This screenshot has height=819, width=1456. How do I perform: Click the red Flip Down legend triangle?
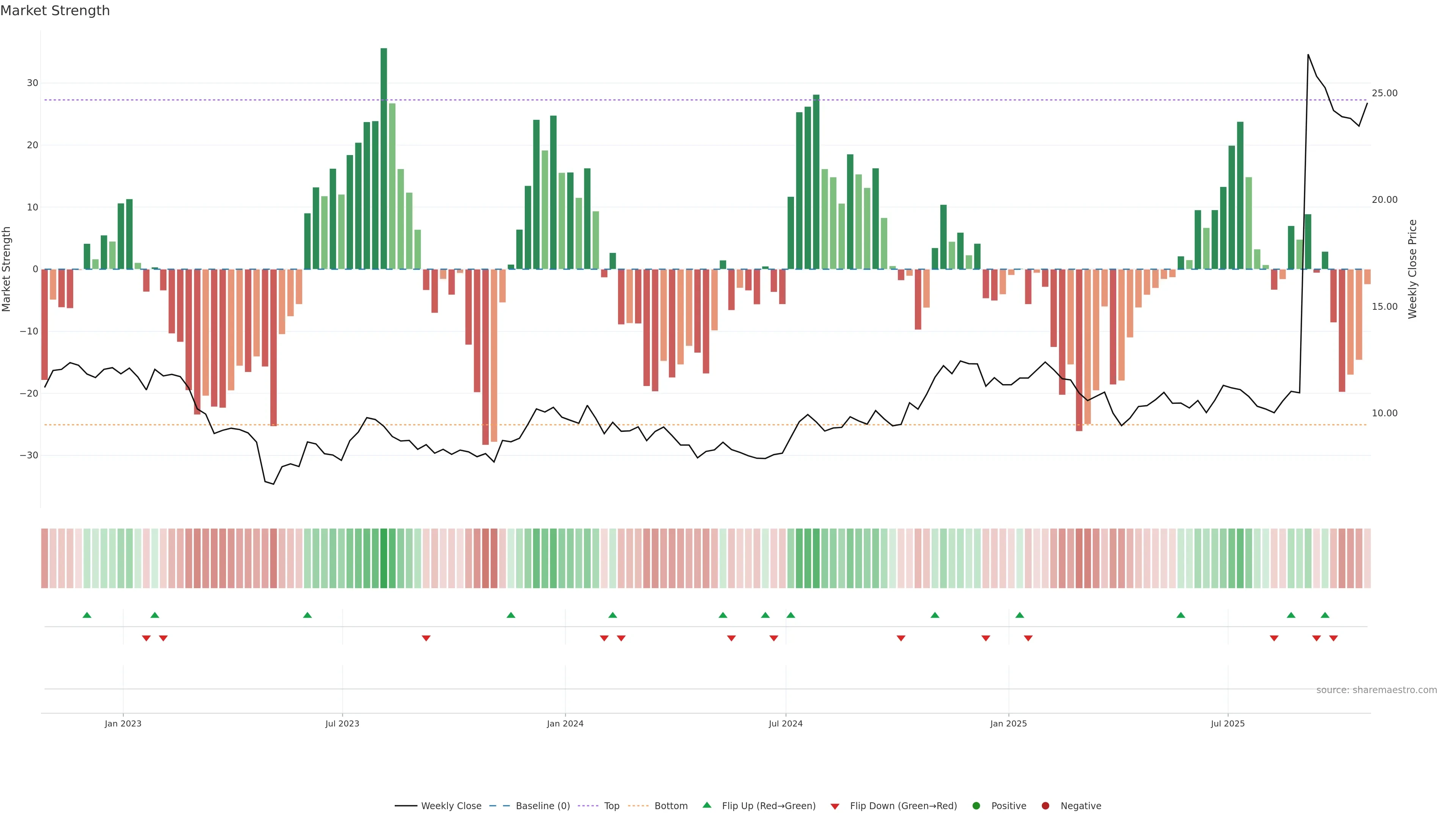(835, 806)
